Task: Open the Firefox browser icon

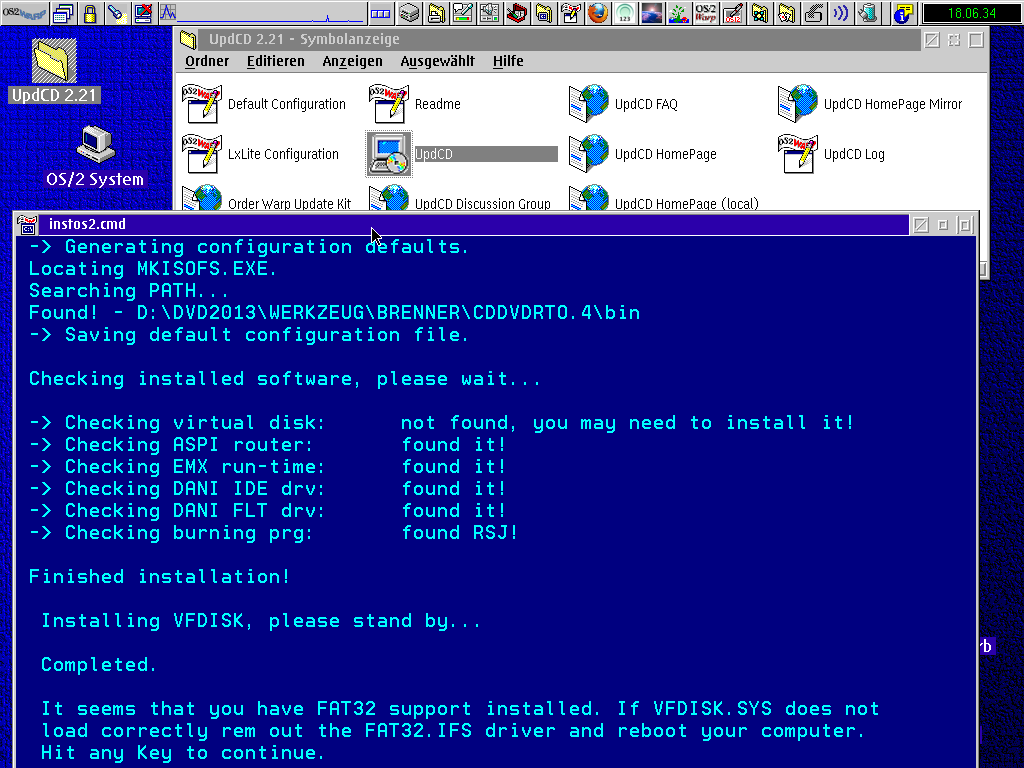Action: point(598,12)
